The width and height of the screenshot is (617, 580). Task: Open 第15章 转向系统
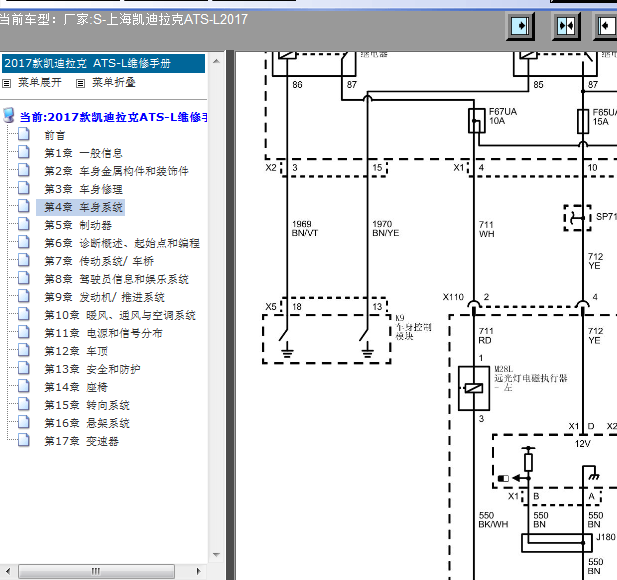click(87, 406)
